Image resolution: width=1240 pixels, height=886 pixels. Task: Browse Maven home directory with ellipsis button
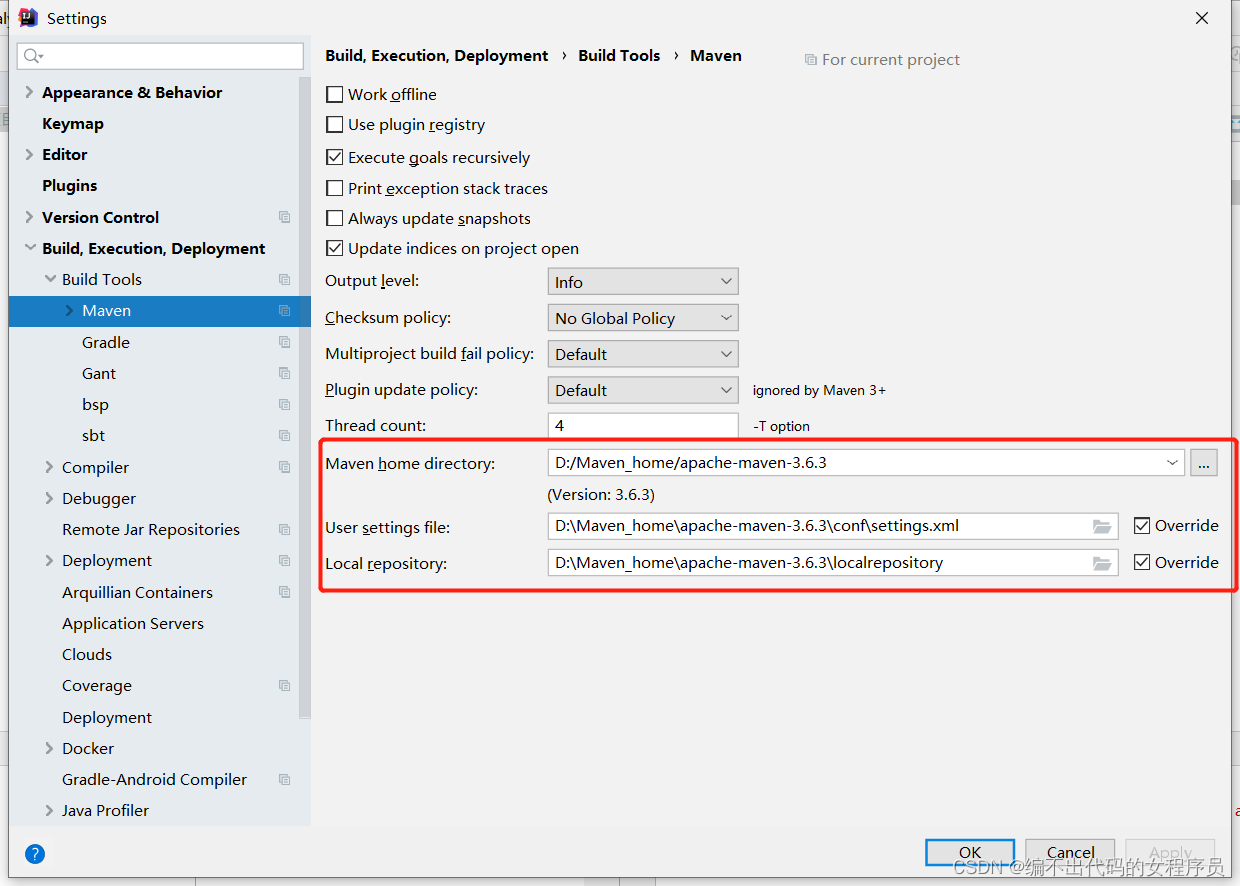click(1204, 463)
